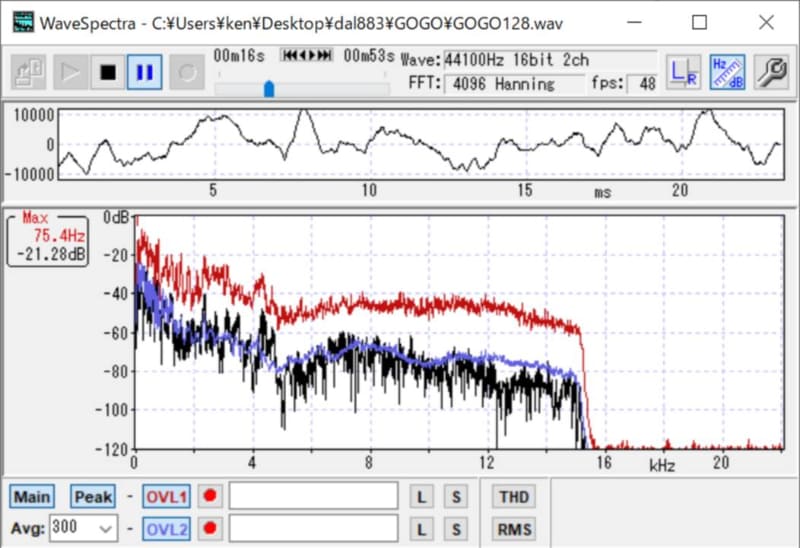Click the red record dot beside OVL2
The height and width of the screenshot is (548, 800).
tap(210, 529)
